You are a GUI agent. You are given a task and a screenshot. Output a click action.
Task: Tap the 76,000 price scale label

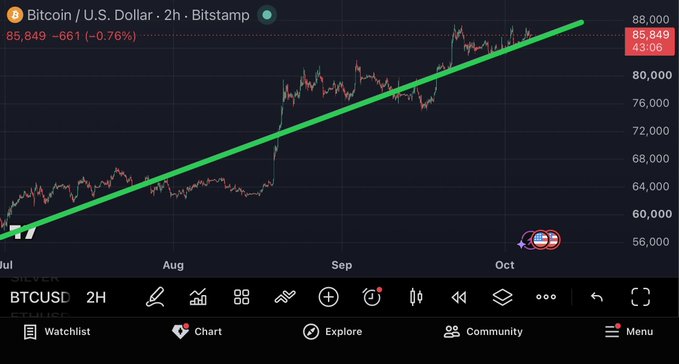pos(650,103)
